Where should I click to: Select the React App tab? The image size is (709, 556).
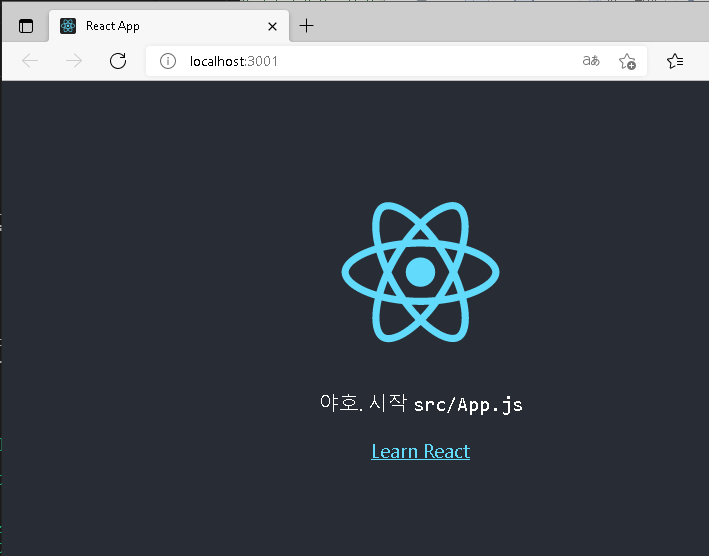tap(169, 26)
